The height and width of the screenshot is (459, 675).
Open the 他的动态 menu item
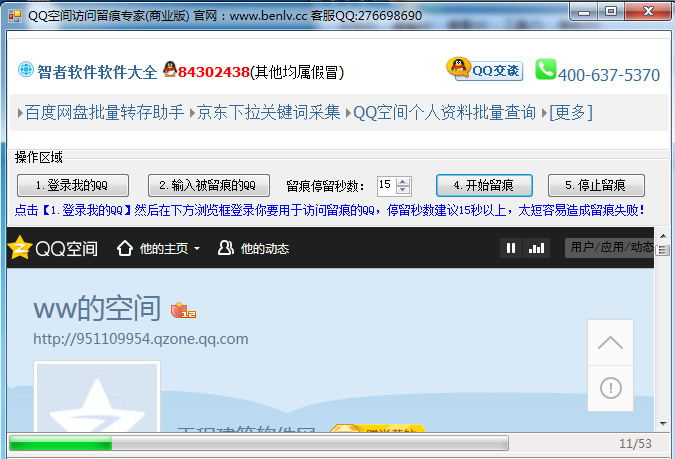[264, 248]
